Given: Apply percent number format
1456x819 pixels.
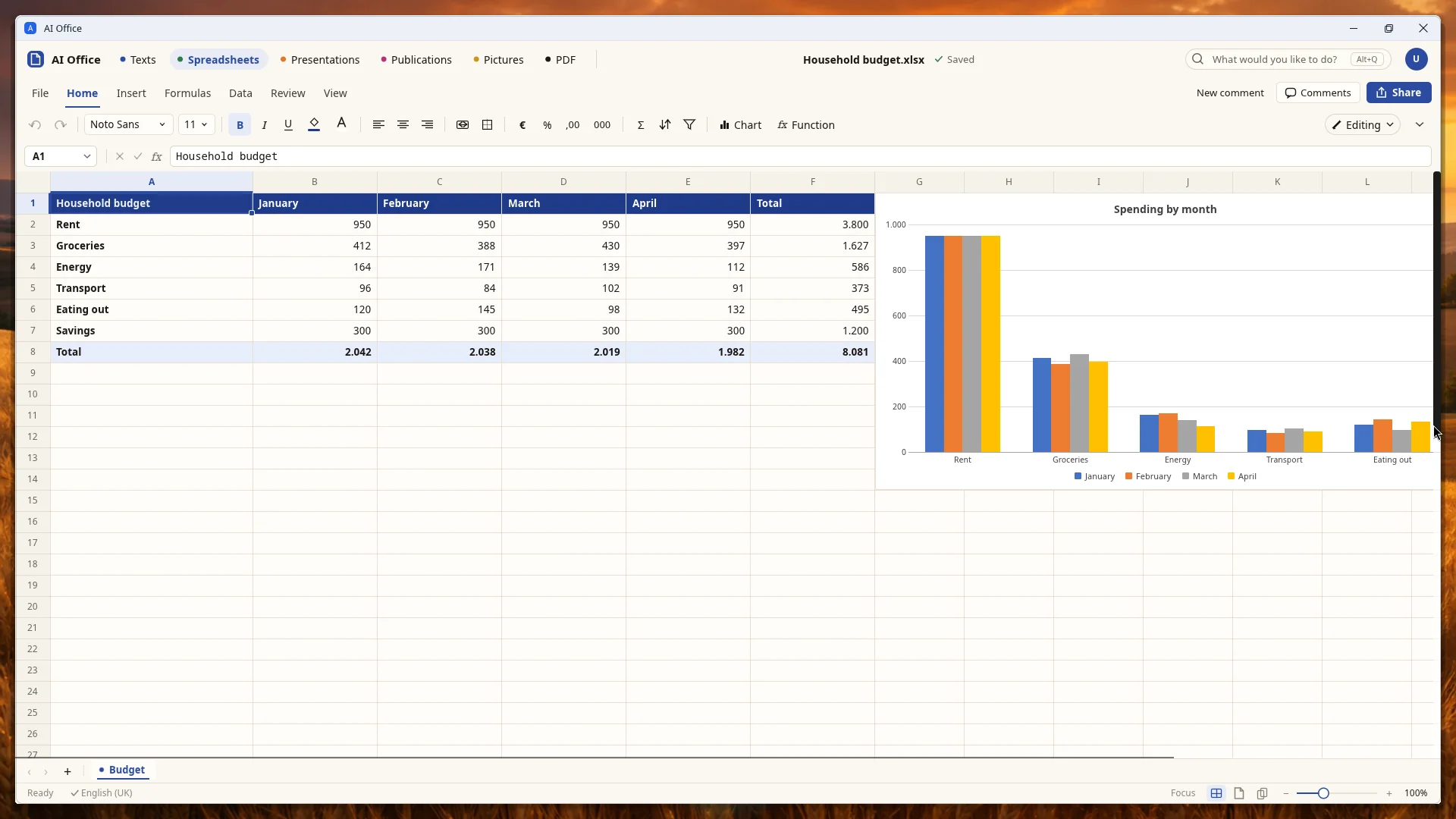Looking at the screenshot, I should pyautogui.click(x=548, y=125).
